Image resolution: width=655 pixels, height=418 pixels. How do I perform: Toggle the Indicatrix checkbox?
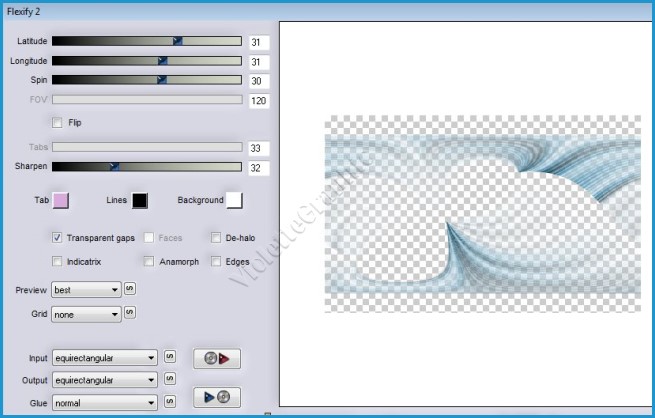(x=58, y=261)
